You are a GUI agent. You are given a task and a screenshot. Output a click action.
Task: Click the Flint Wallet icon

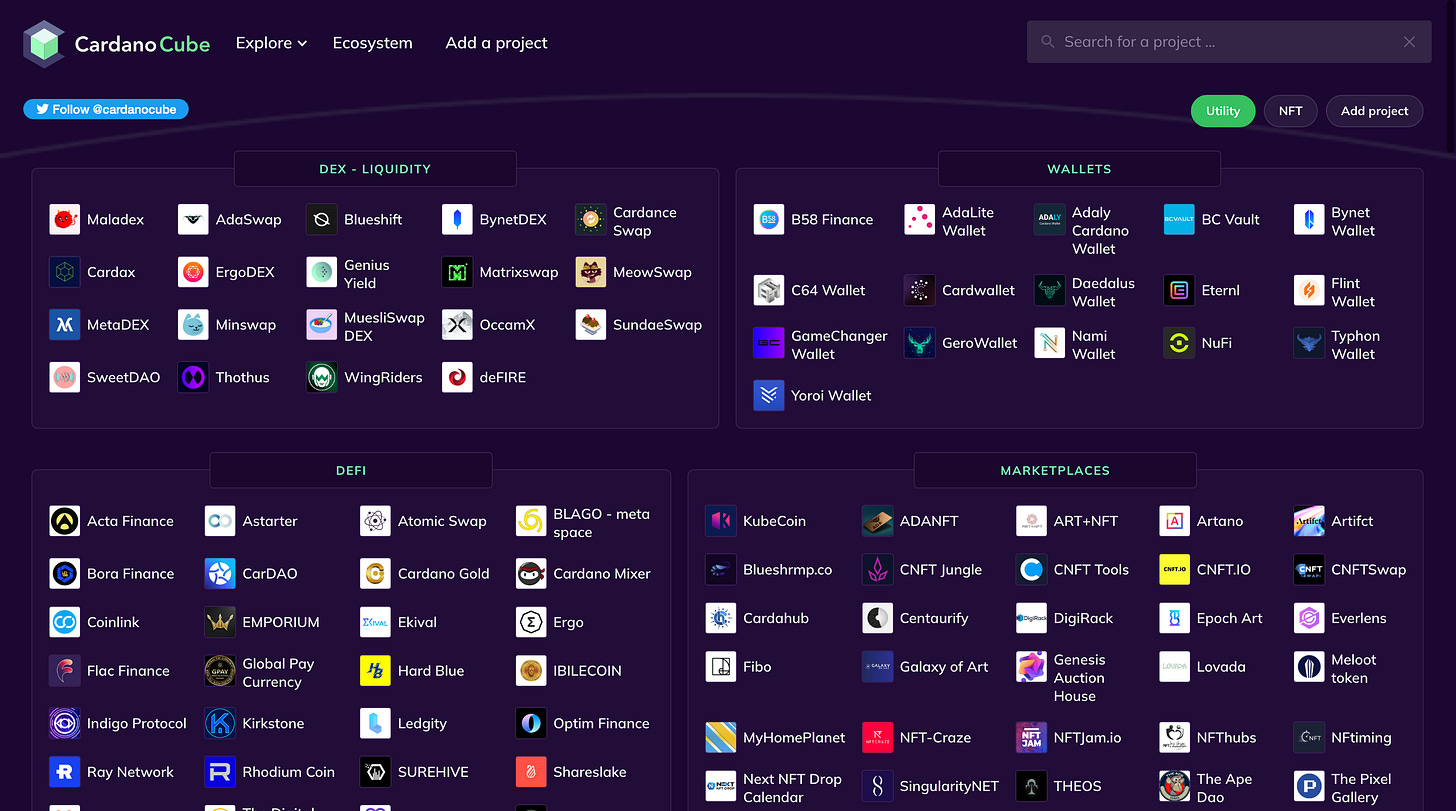pyautogui.click(x=1309, y=291)
